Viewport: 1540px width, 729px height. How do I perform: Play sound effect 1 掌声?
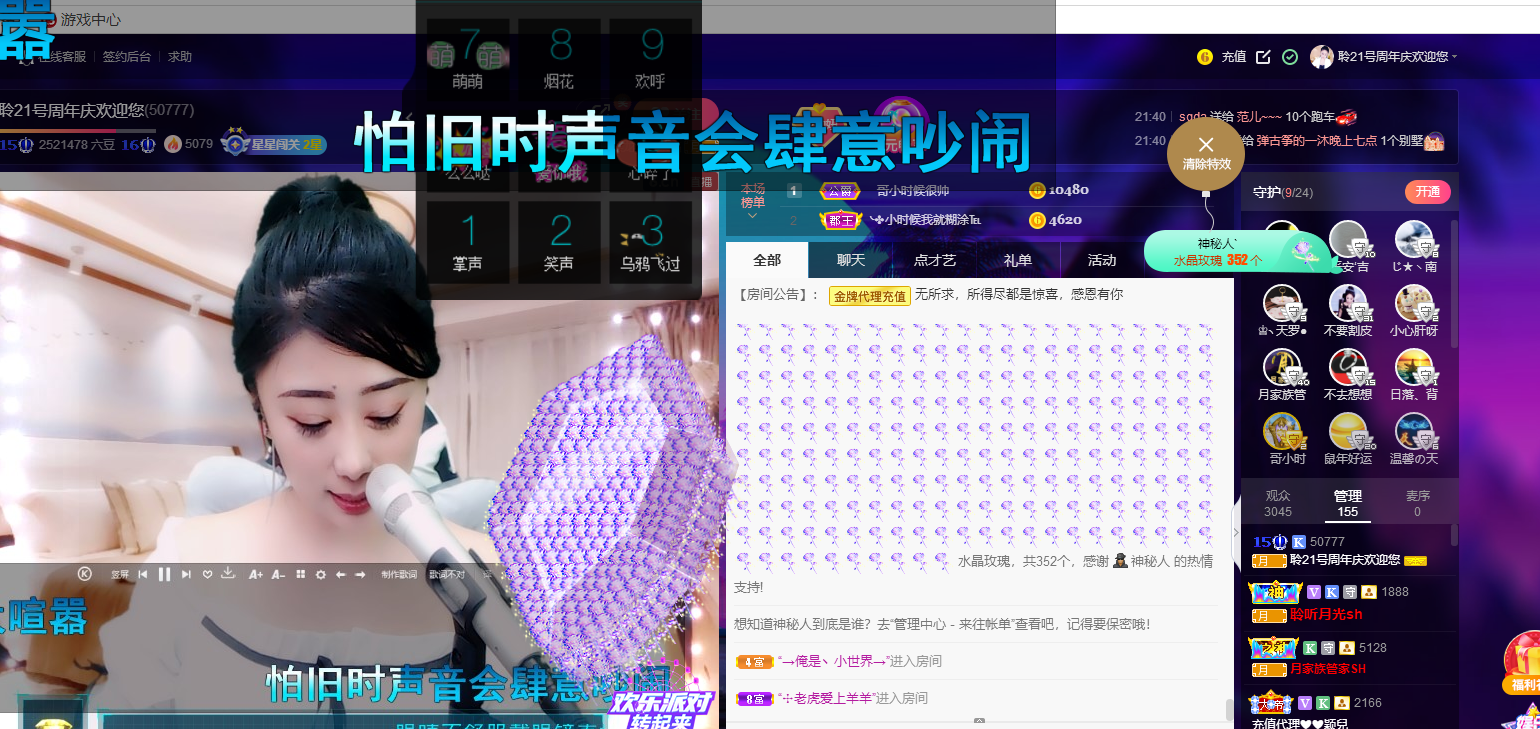click(468, 242)
